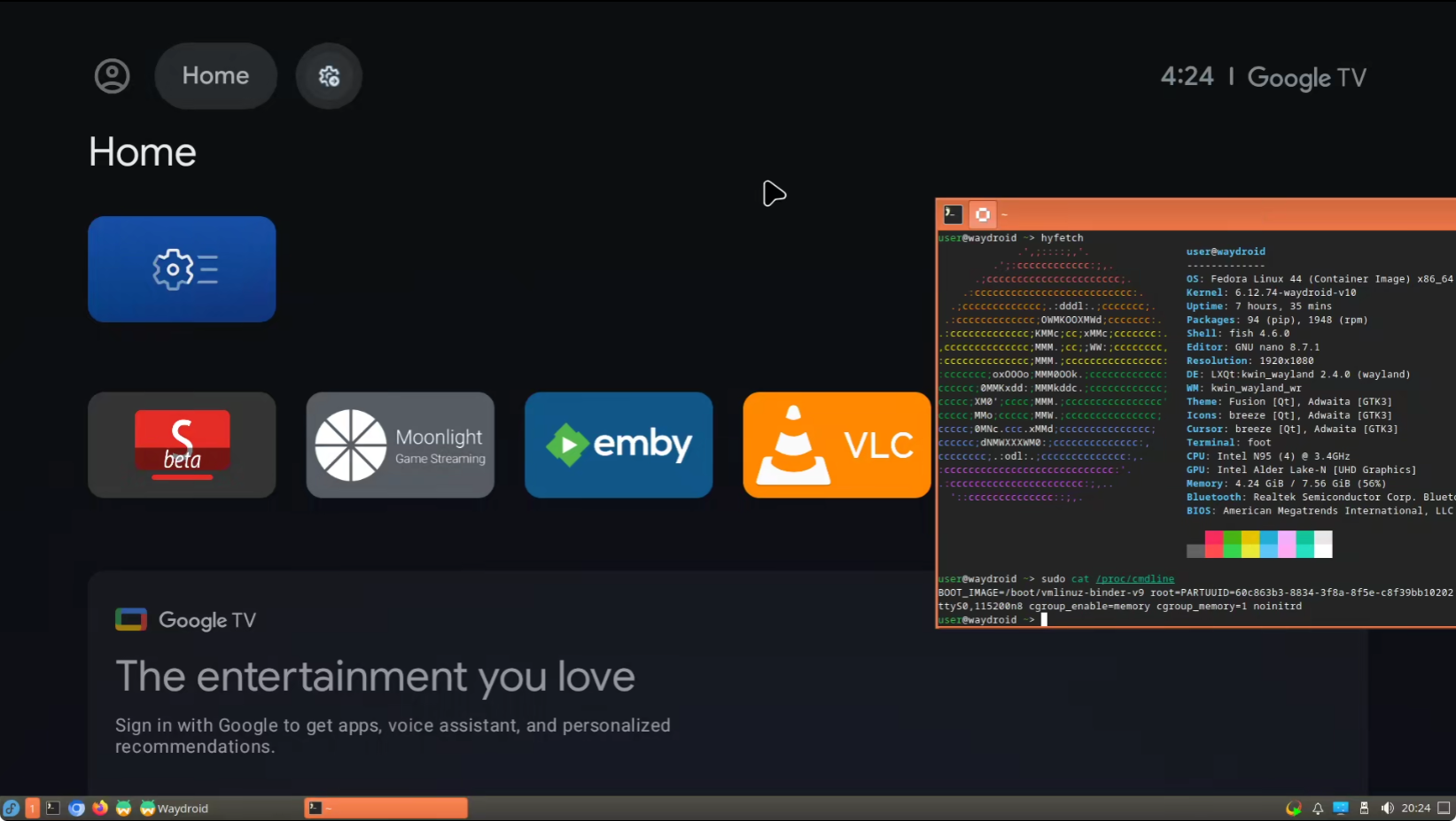Launch Moonlight Game Streaming app
1456x821 pixels.
(x=401, y=445)
